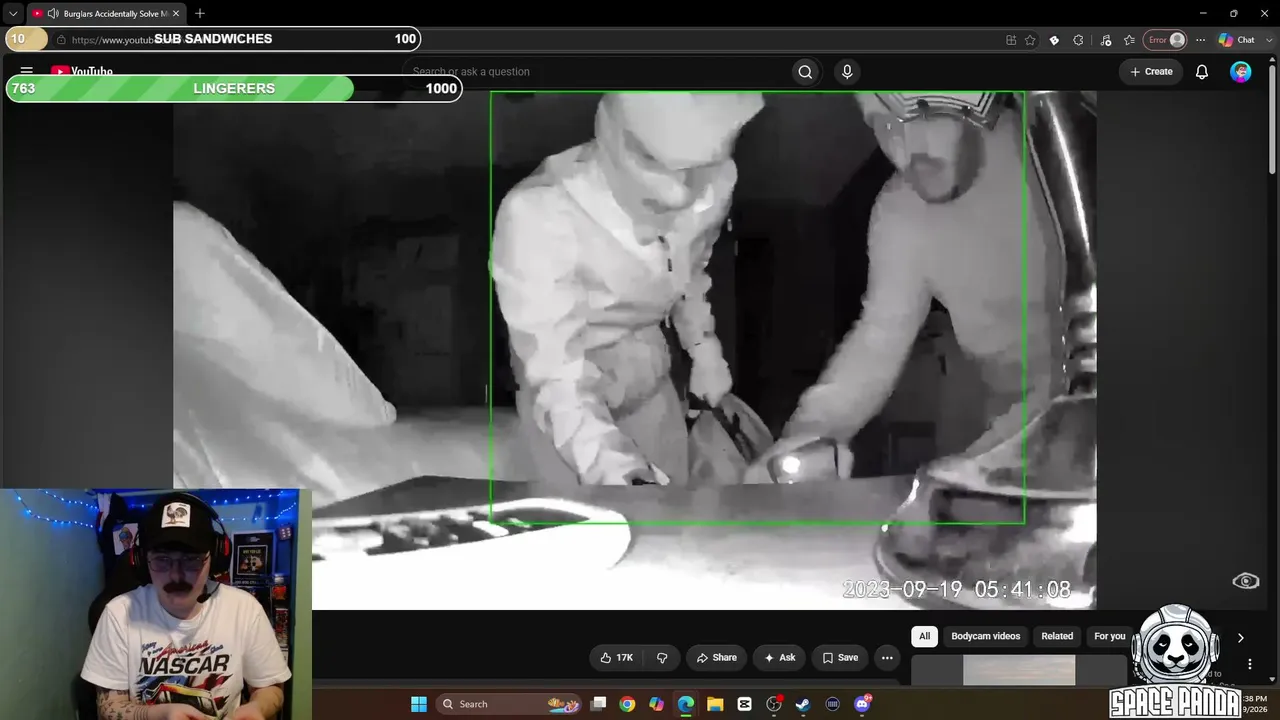Open the round taskbar app with red badge
Screen dimensions: 1280x720
pos(774,704)
